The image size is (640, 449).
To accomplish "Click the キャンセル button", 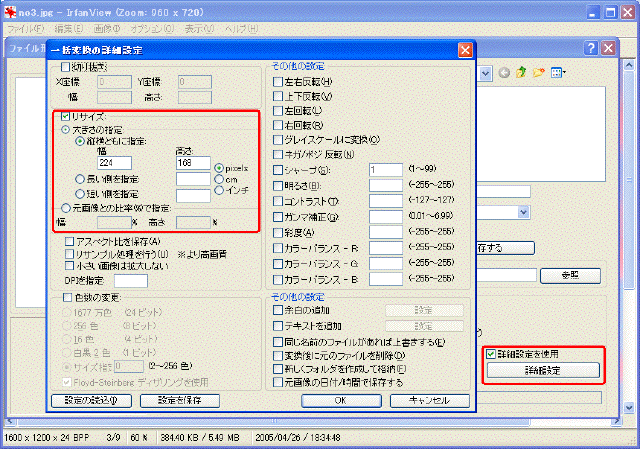I will coord(422,401).
